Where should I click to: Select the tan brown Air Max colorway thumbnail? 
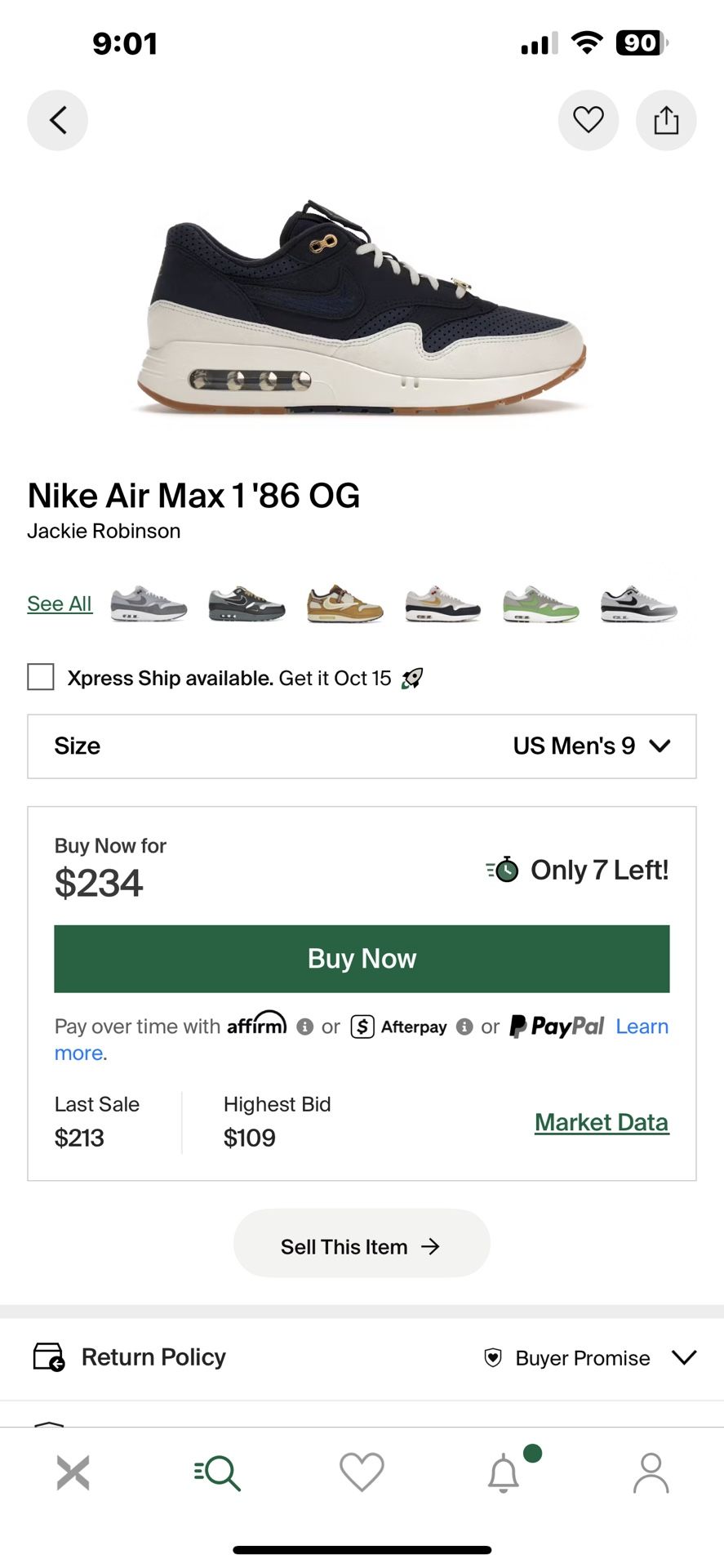tap(344, 604)
